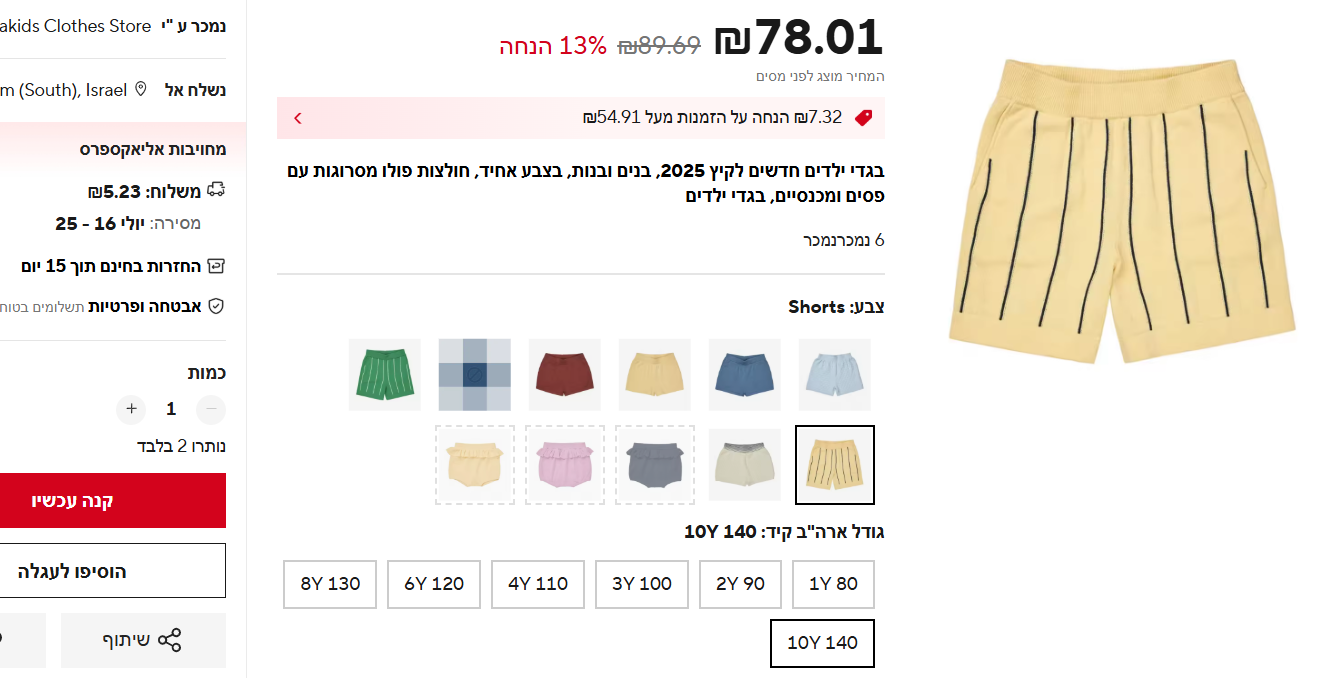Click the shipping truck icon

pyautogui.click(x=216, y=190)
